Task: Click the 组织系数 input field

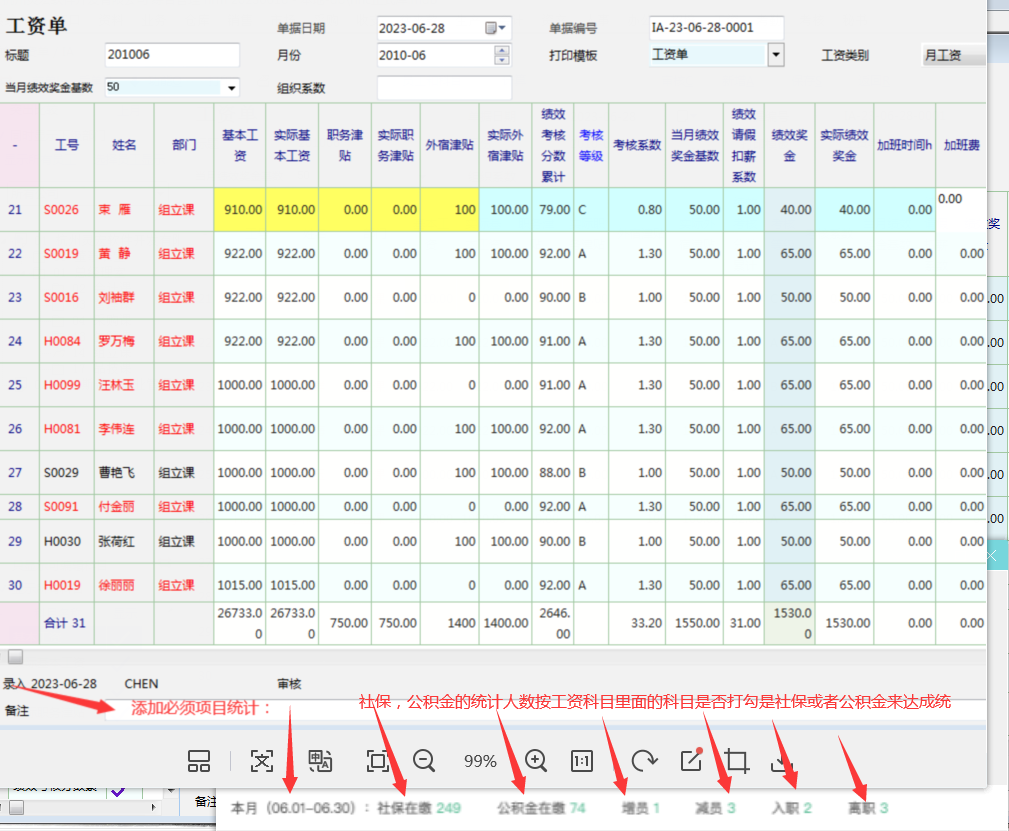Action: 444,88
